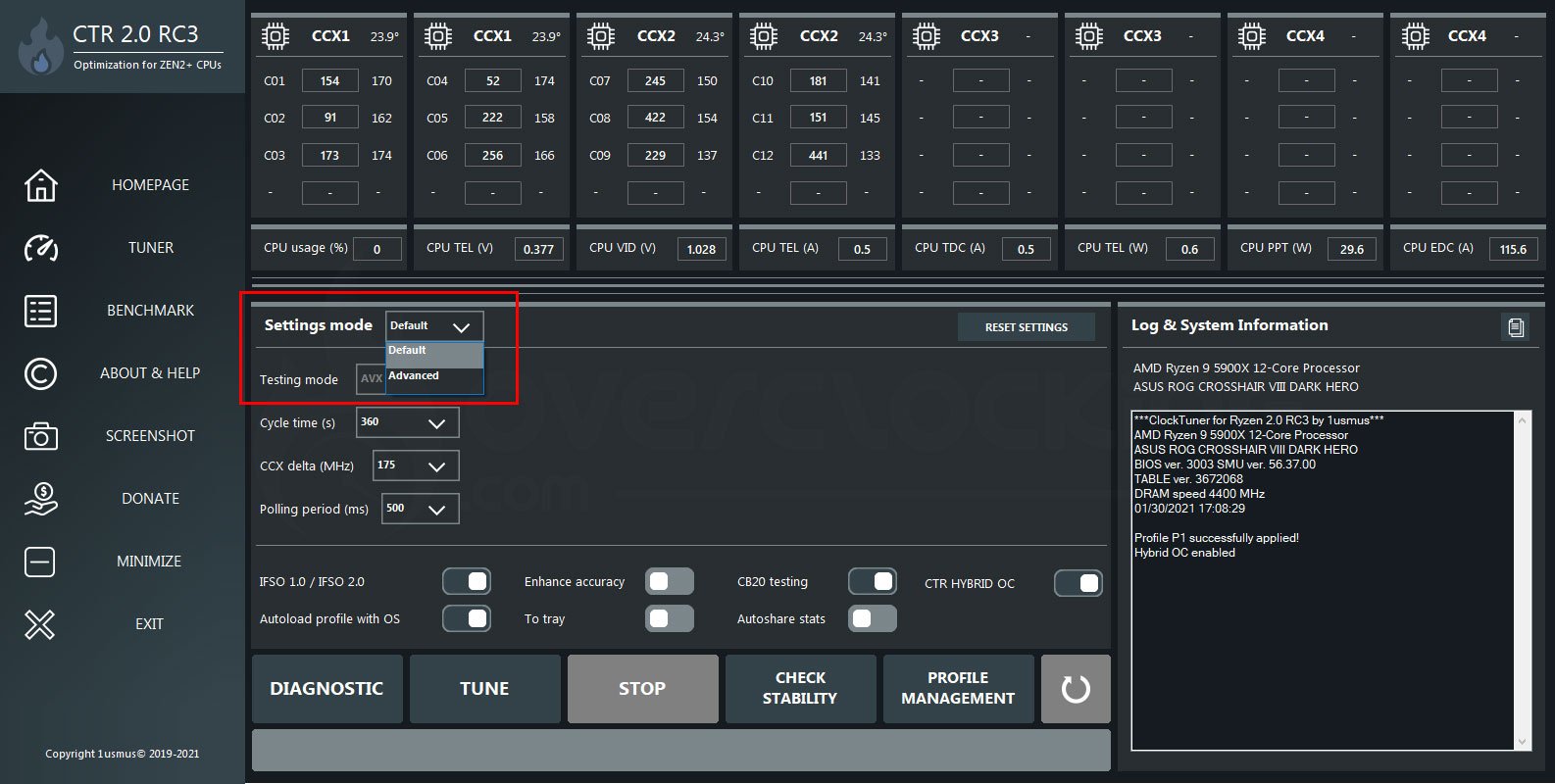1555x784 pixels.
Task: Open the CCX delta dropdown
Action: pyautogui.click(x=416, y=465)
